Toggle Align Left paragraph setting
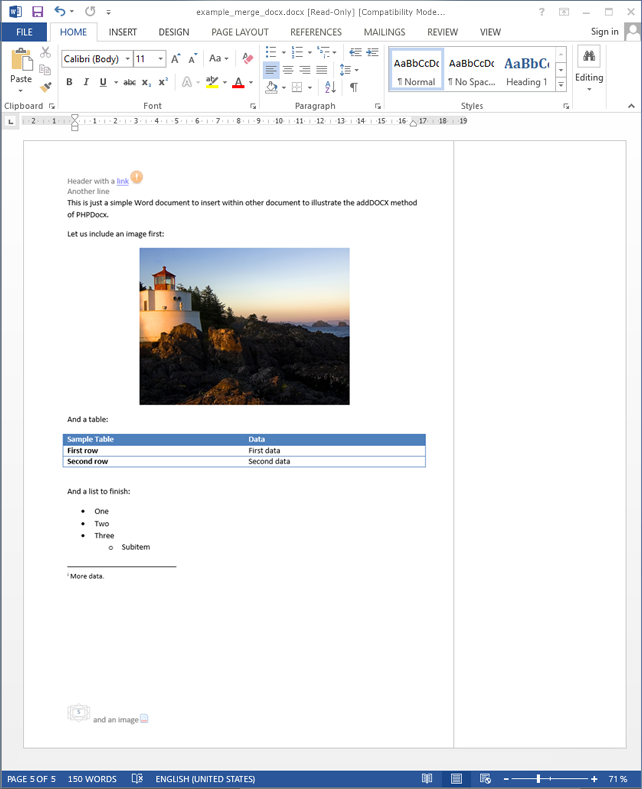 (271, 69)
